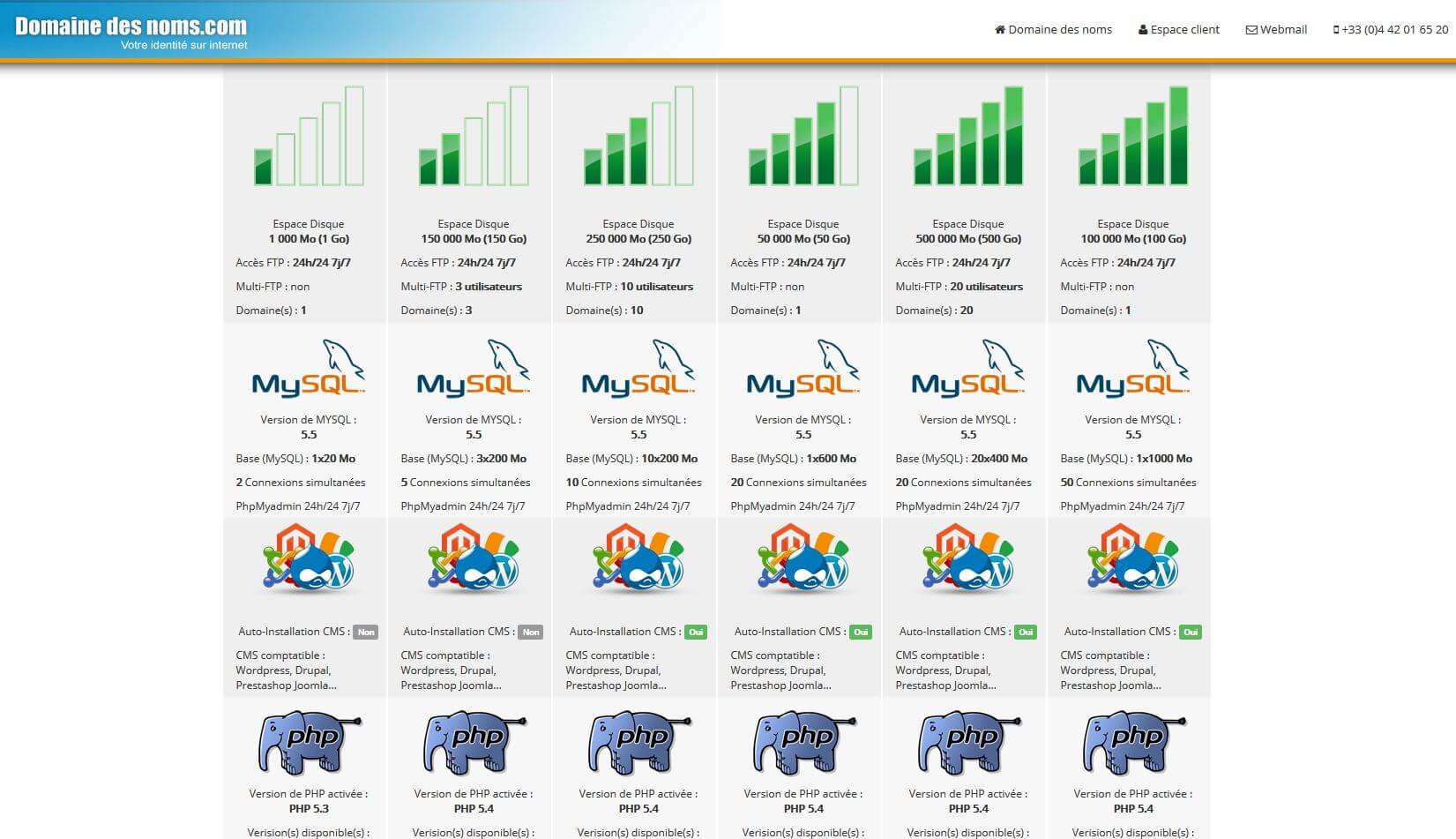The image size is (1456, 839).
Task: Click the CMS logos icon in the 150 Go plan column
Action: [474, 558]
